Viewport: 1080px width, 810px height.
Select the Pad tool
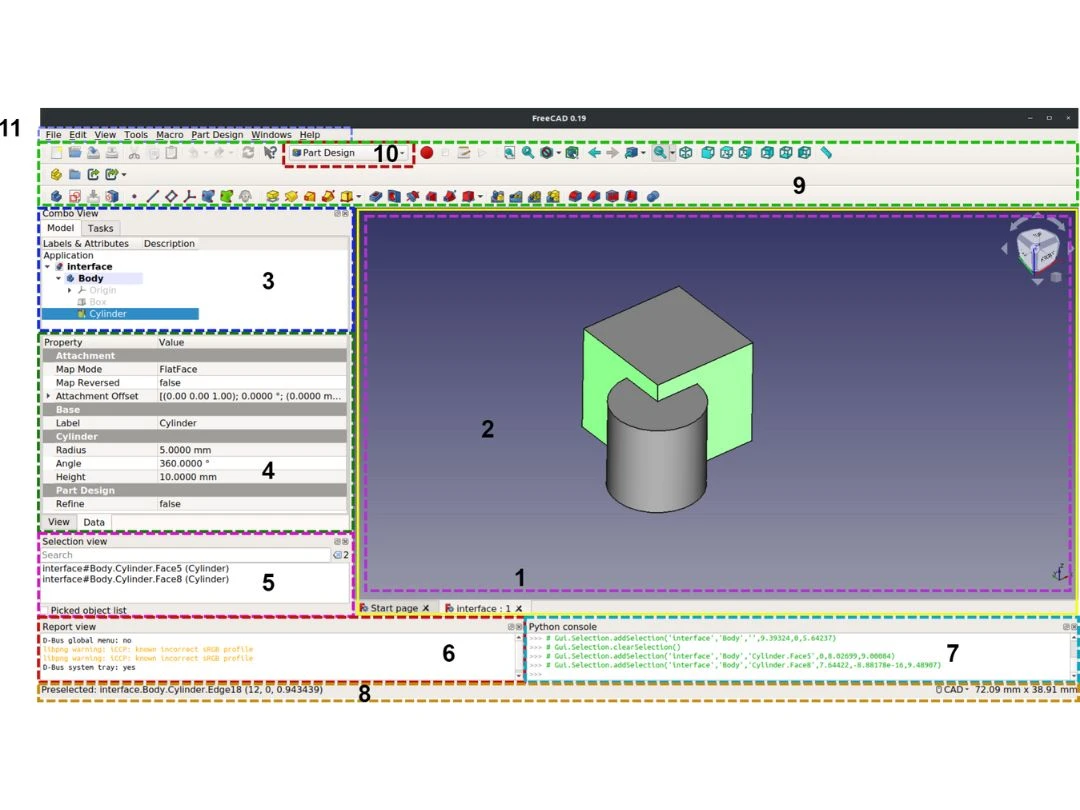click(272, 196)
